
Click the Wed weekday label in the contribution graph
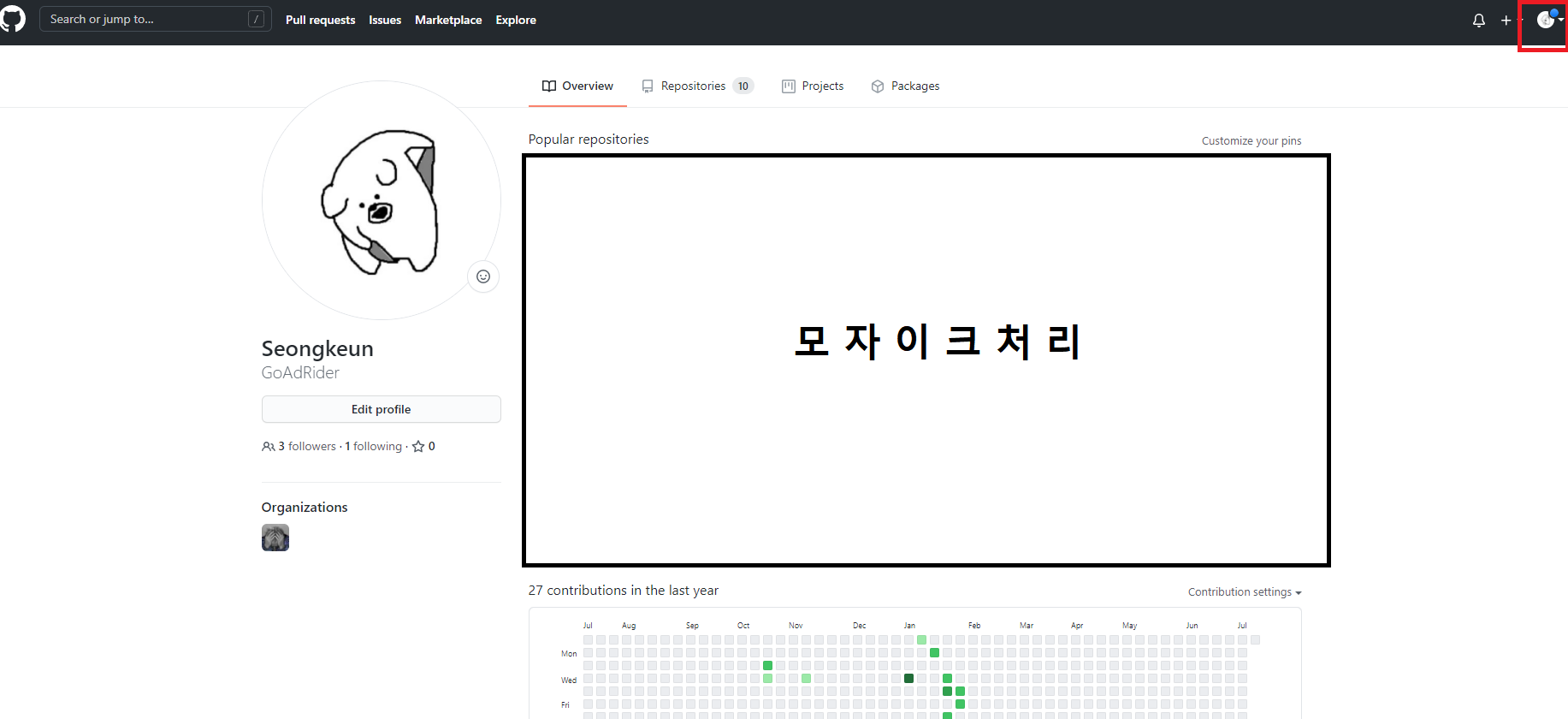pyautogui.click(x=569, y=680)
